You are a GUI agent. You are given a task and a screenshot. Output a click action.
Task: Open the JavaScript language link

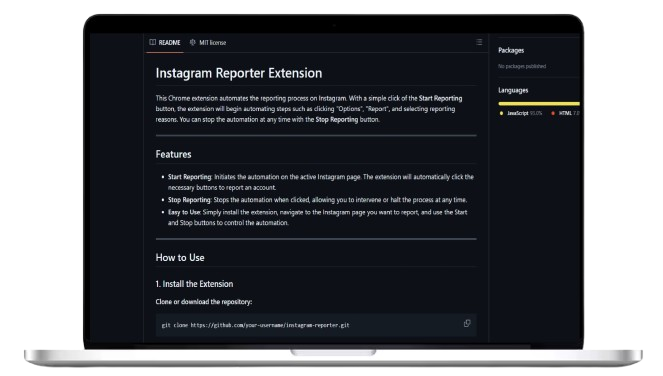pos(524,113)
